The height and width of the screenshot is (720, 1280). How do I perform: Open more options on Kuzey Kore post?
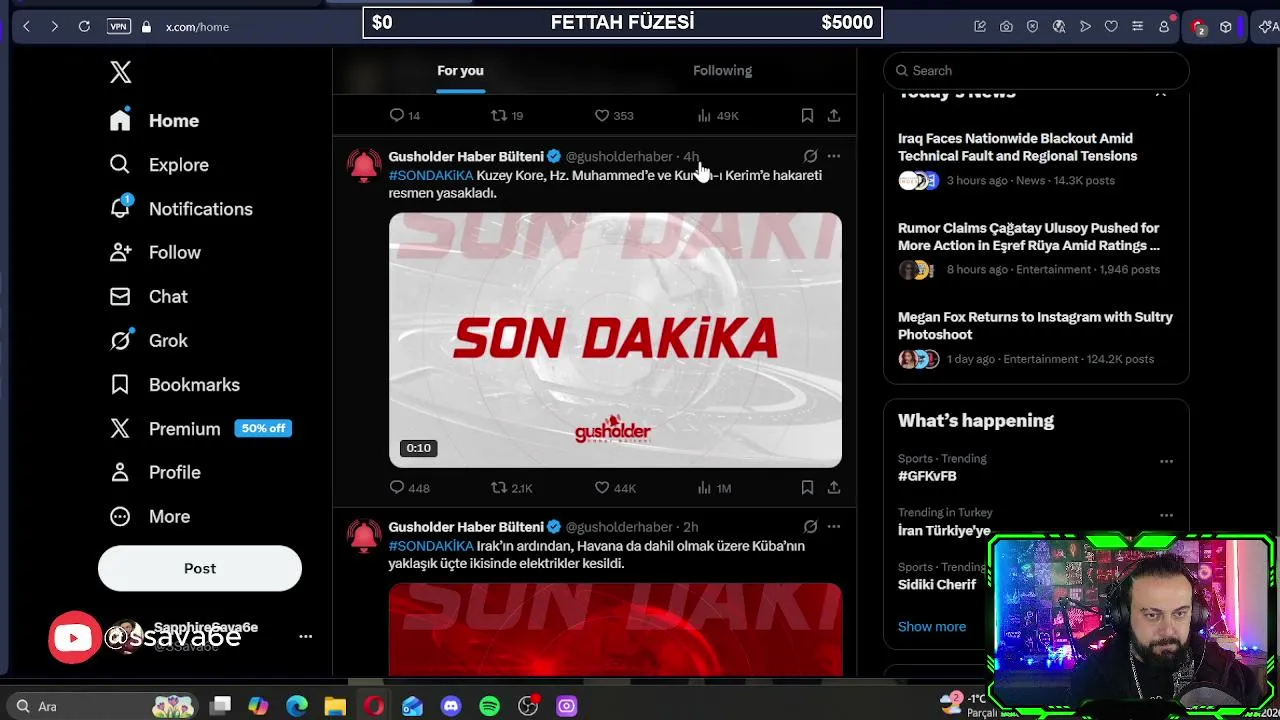(833, 156)
